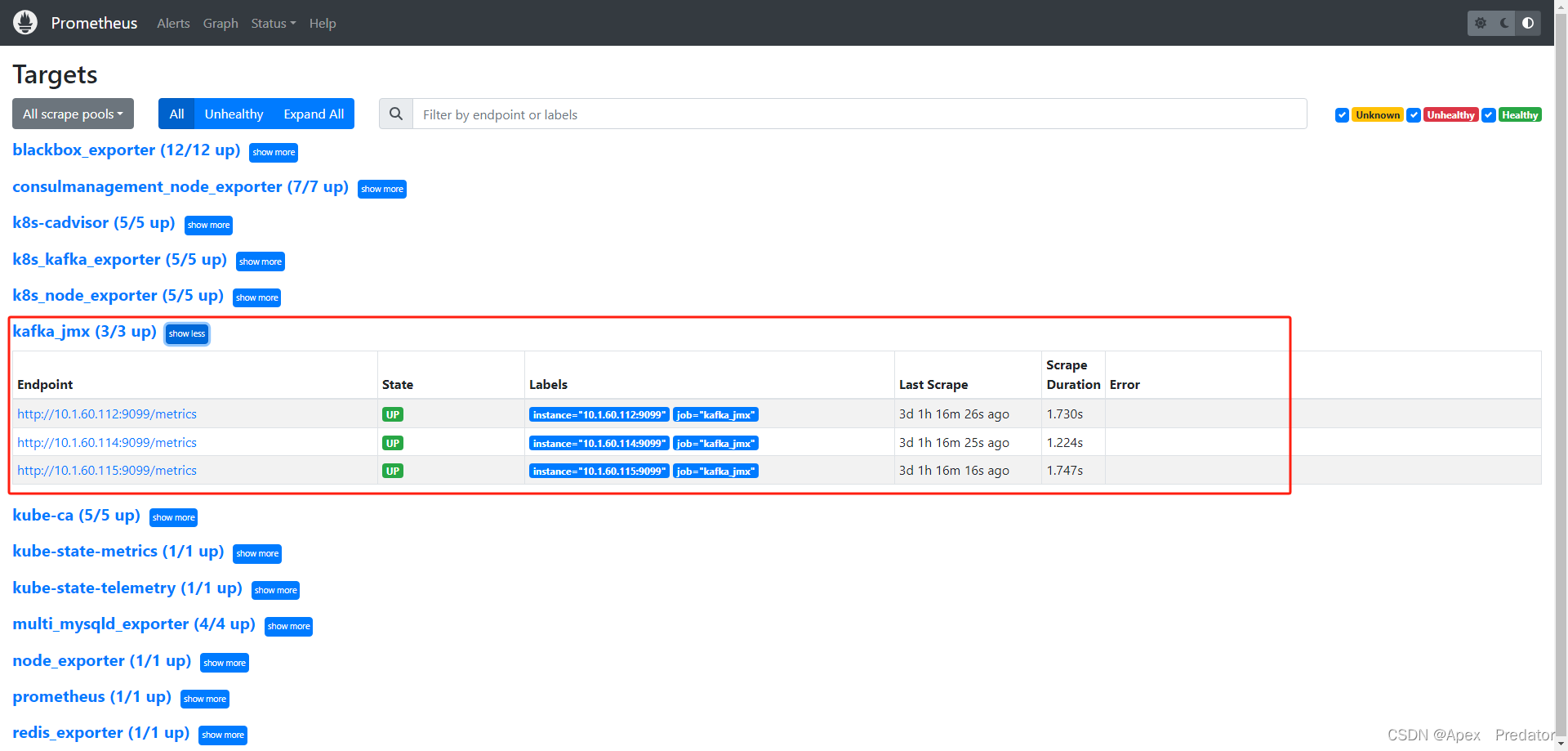
Task: Click the vertical page scrollbar
Action: [1561, 376]
